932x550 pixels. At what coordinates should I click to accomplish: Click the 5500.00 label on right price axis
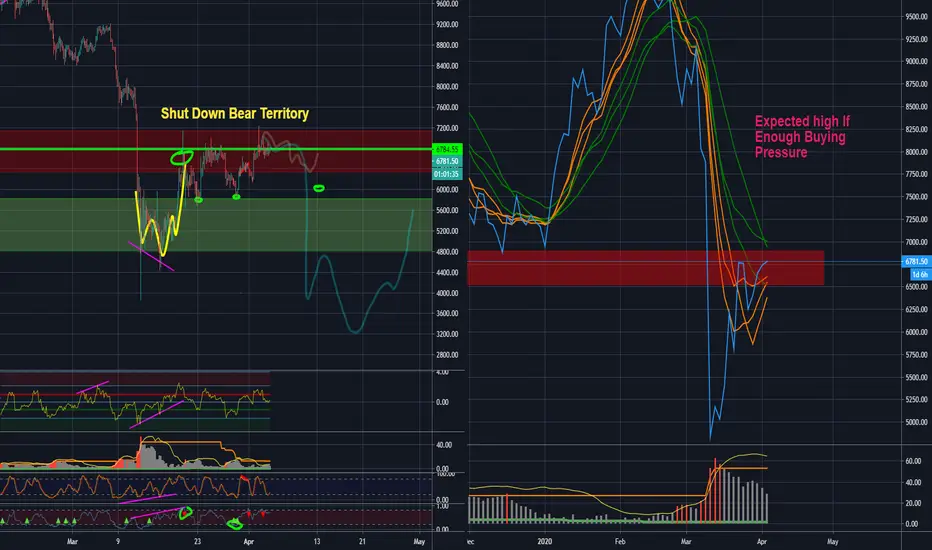pos(917,377)
